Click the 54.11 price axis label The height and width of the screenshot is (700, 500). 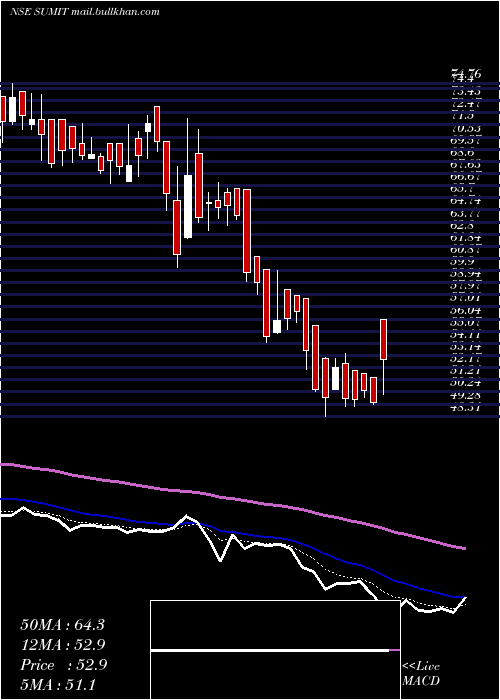[466, 334]
